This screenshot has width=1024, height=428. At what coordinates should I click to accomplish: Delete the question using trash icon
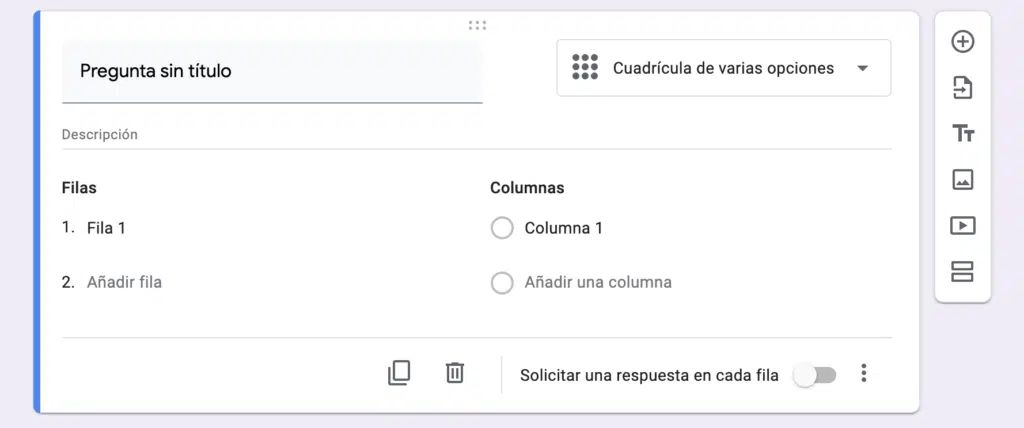(x=455, y=373)
